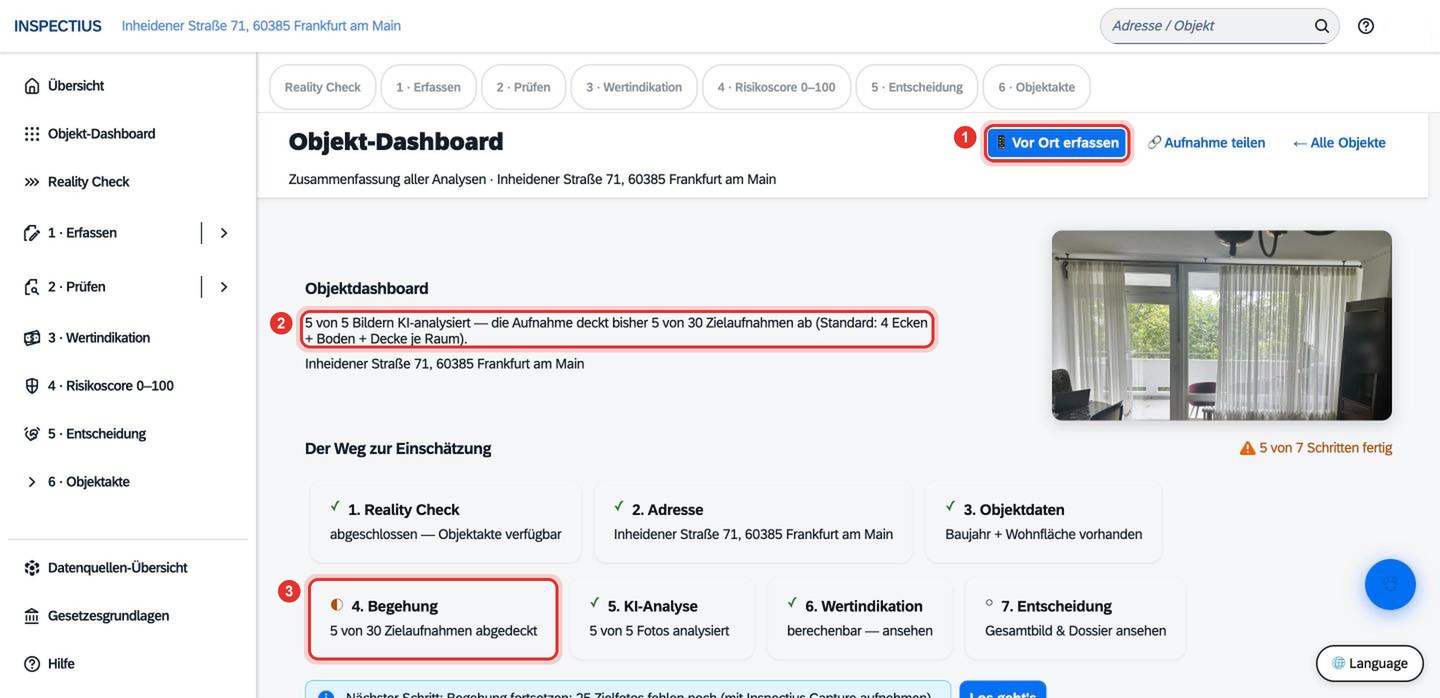Click the Wertindikation money icon
The height and width of the screenshot is (698, 1440).
point(32,338)
